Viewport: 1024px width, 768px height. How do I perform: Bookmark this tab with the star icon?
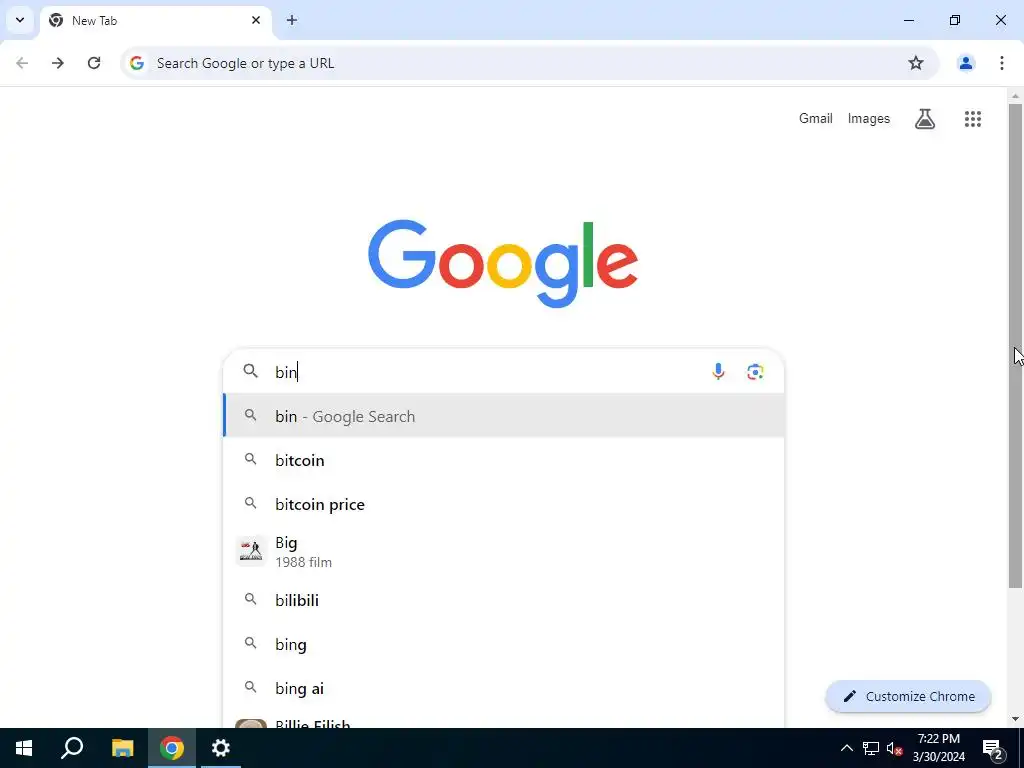point(916,63)
